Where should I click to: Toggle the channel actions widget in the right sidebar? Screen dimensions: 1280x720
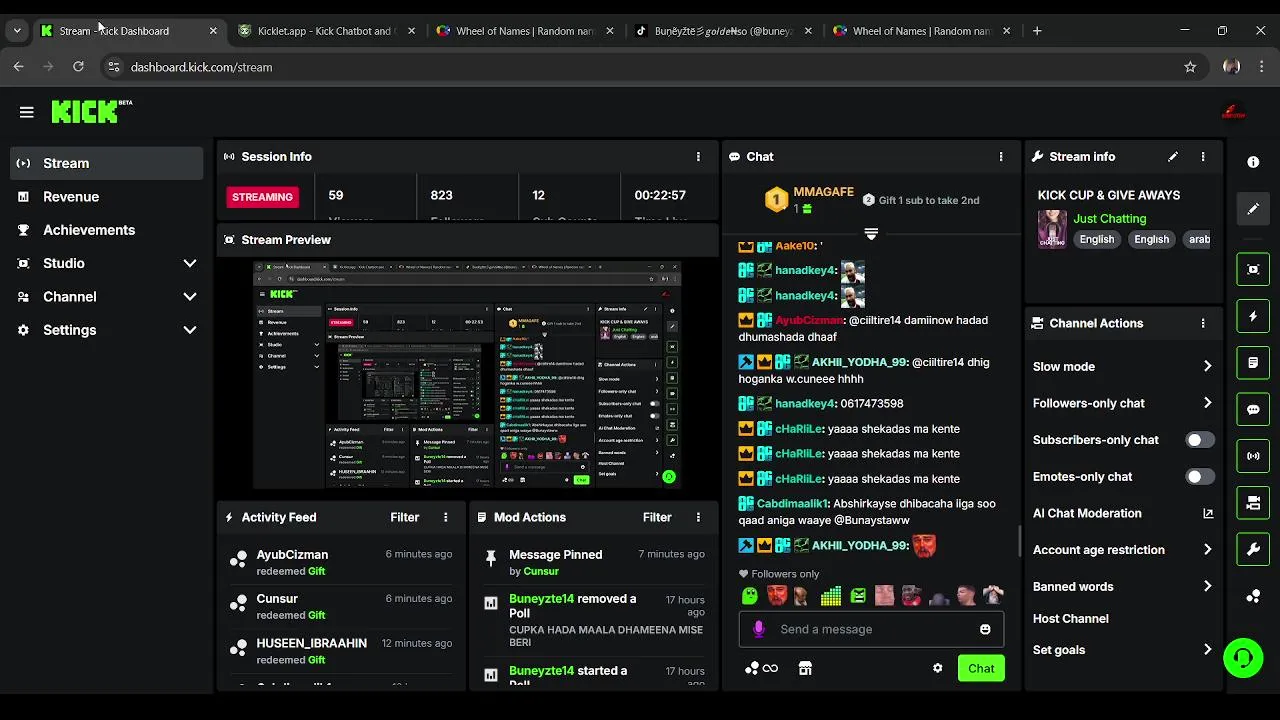coord(1253,503)
